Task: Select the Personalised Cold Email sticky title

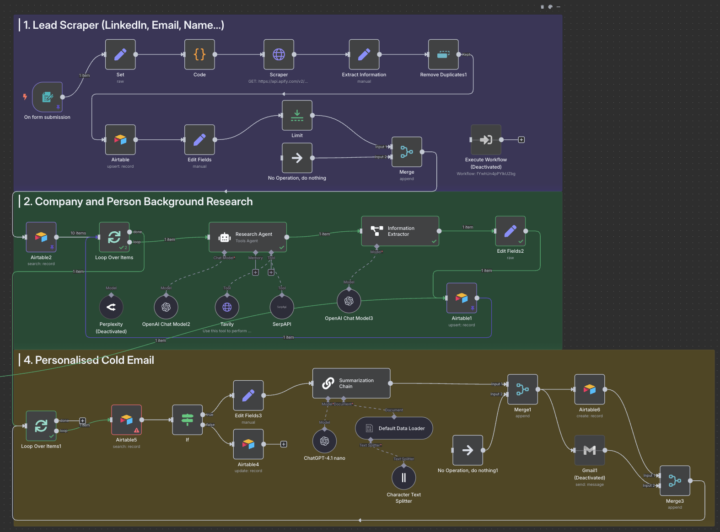Action: tap(89, 360)
